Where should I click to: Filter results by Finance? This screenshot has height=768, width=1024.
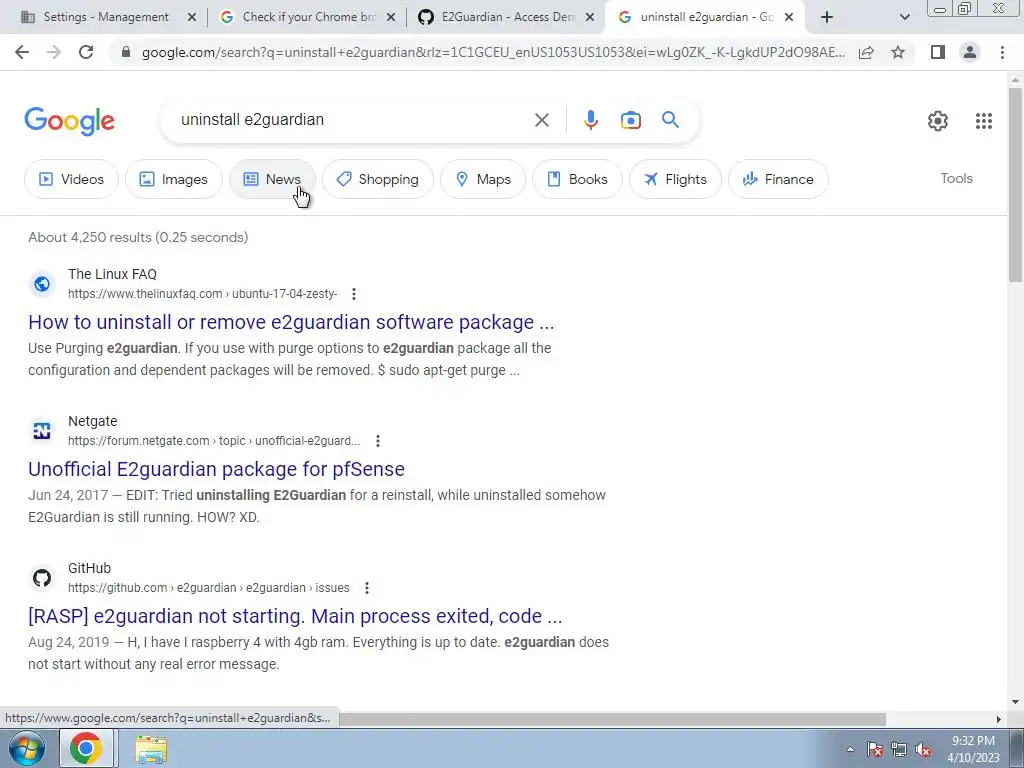click(778, 179)
